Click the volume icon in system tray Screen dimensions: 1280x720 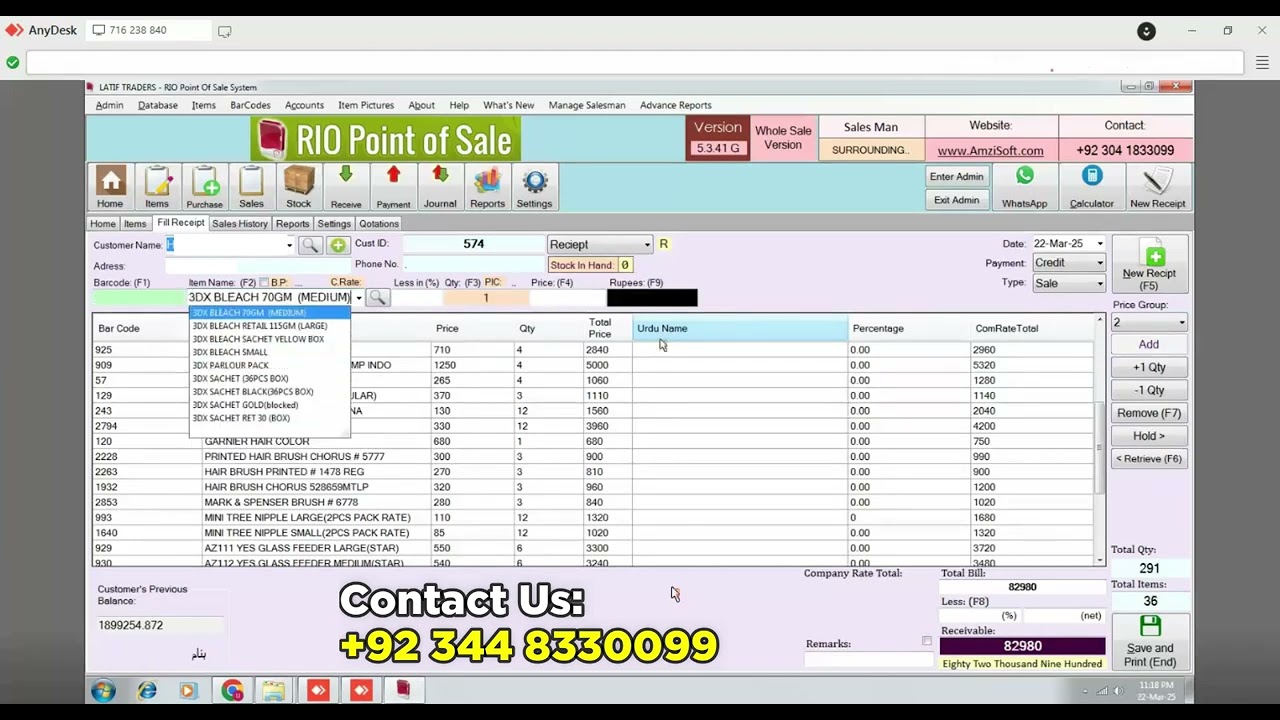1117,690
